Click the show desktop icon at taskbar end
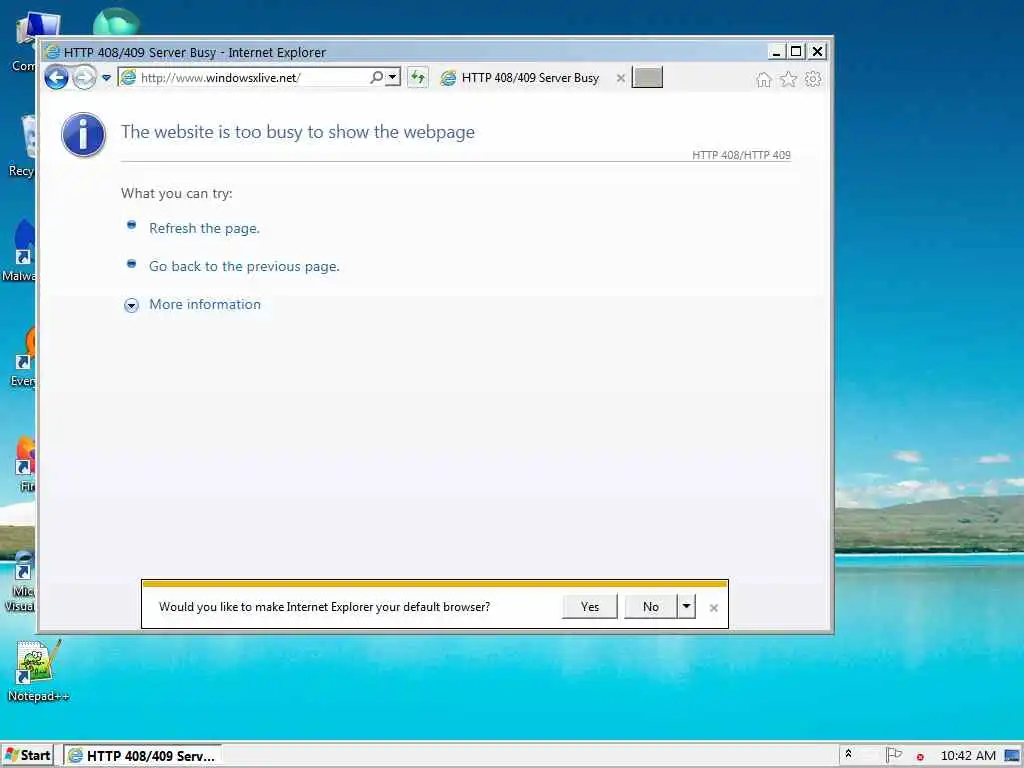 (x=1013, y=756)
